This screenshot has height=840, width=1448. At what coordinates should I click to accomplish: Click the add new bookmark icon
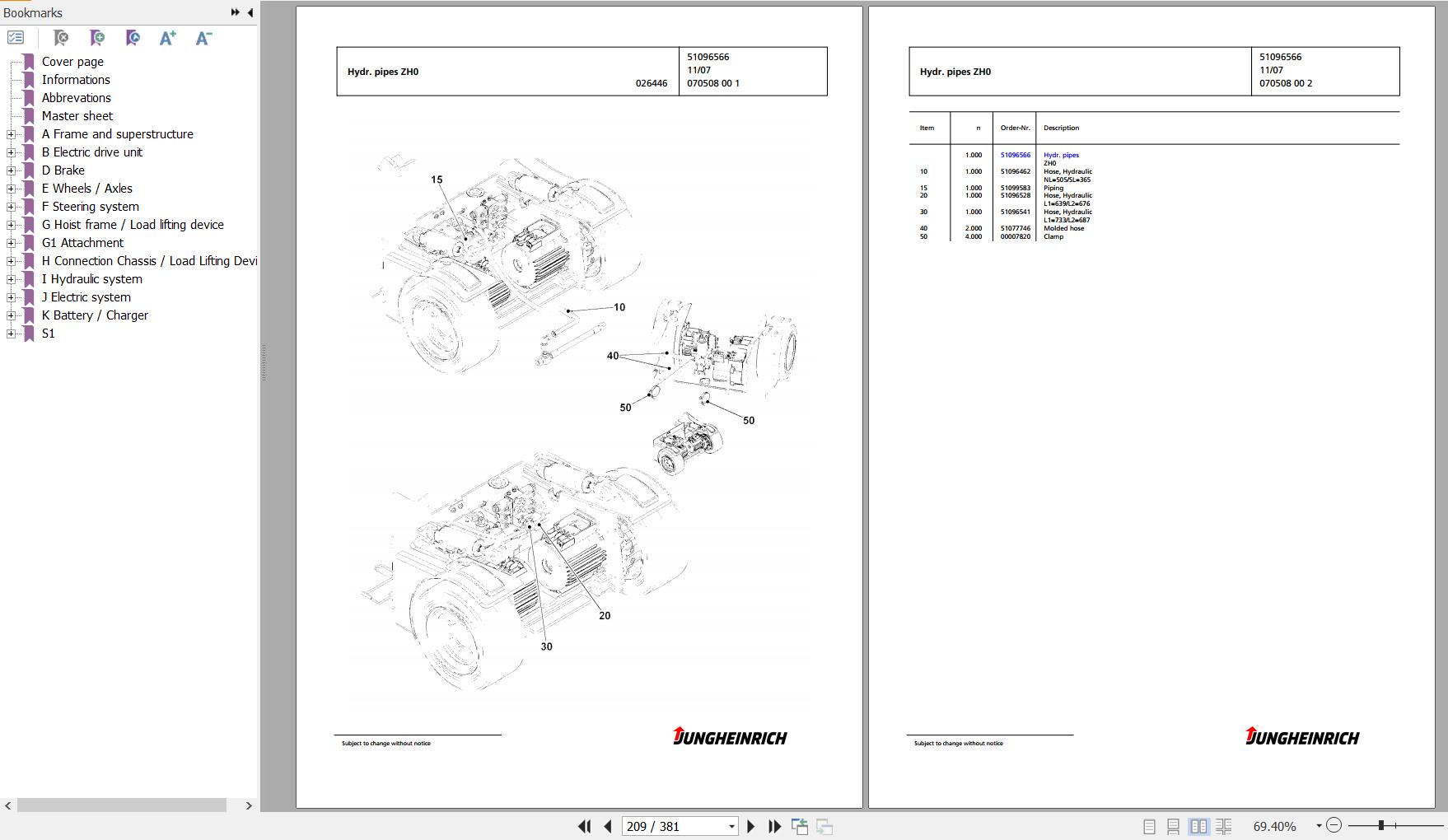coord(97,38)
